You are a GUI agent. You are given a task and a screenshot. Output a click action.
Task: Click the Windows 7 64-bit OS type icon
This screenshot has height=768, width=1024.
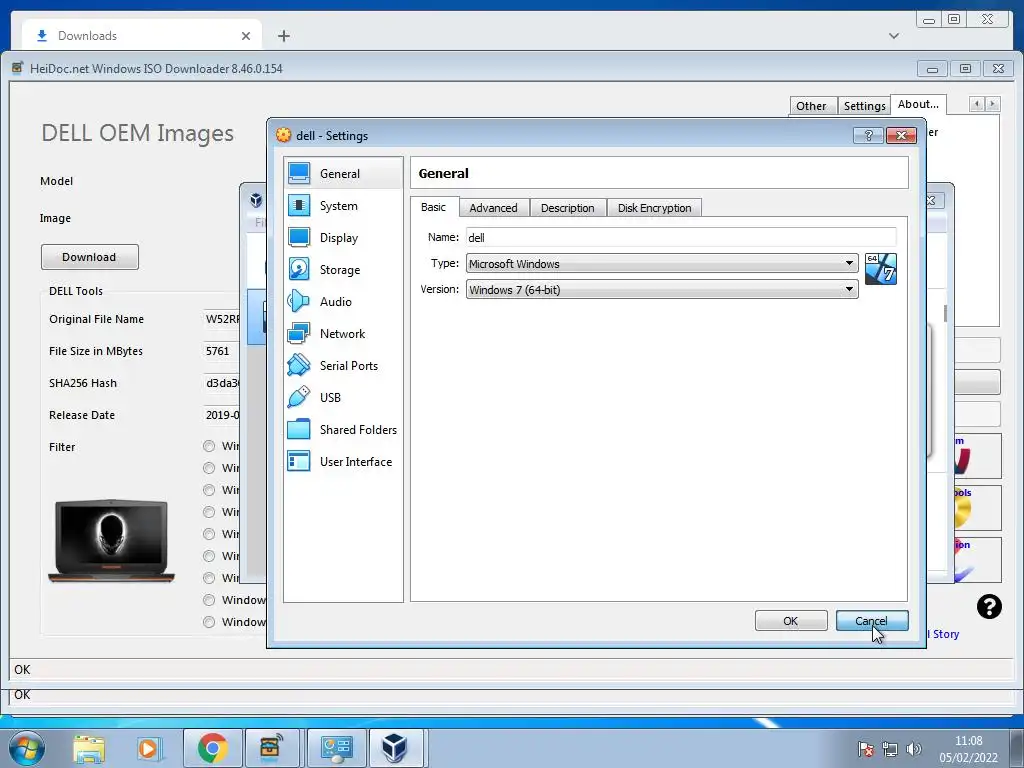coord(880,269)
